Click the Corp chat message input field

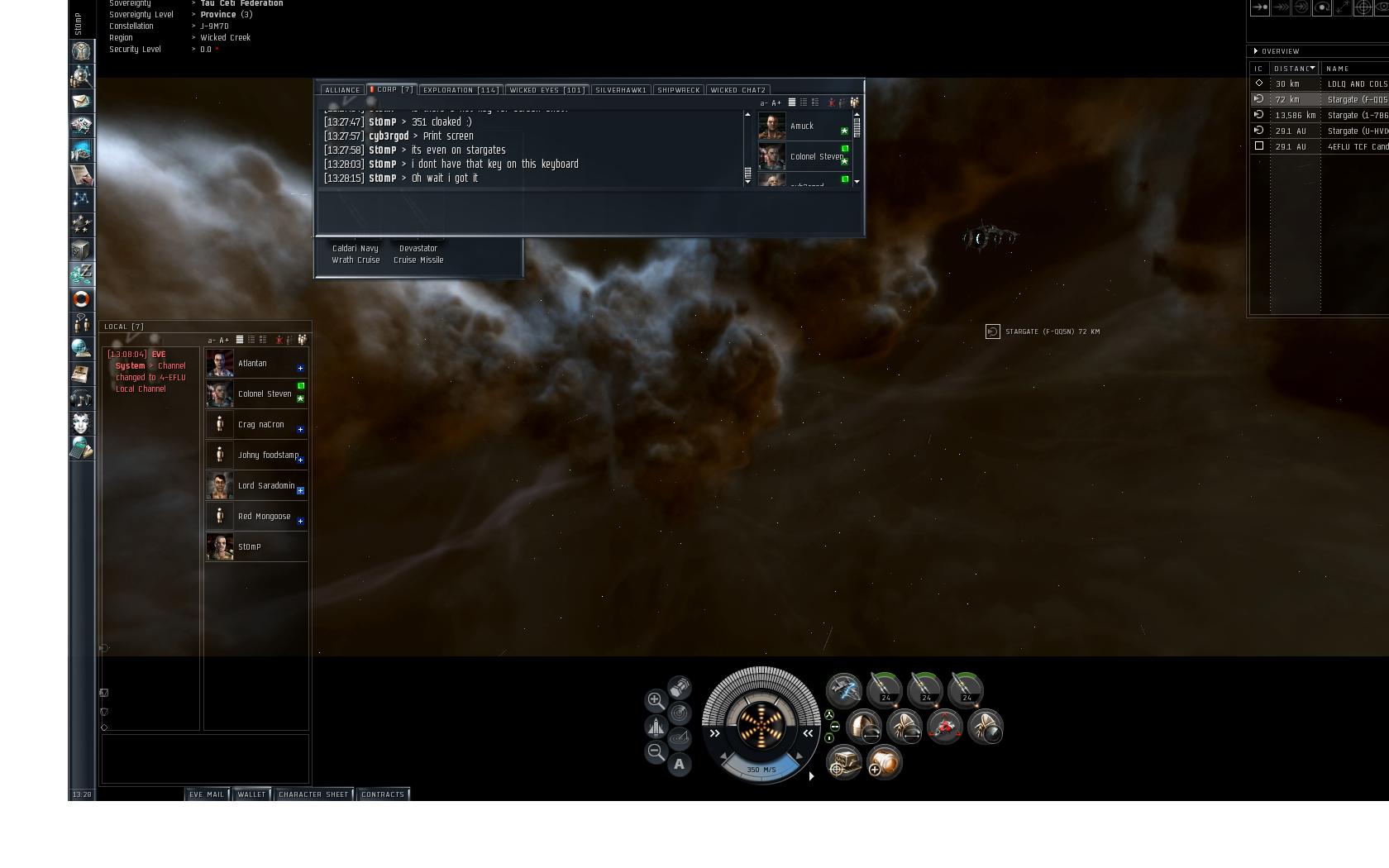pyautogui.click(x=589, y=213)
